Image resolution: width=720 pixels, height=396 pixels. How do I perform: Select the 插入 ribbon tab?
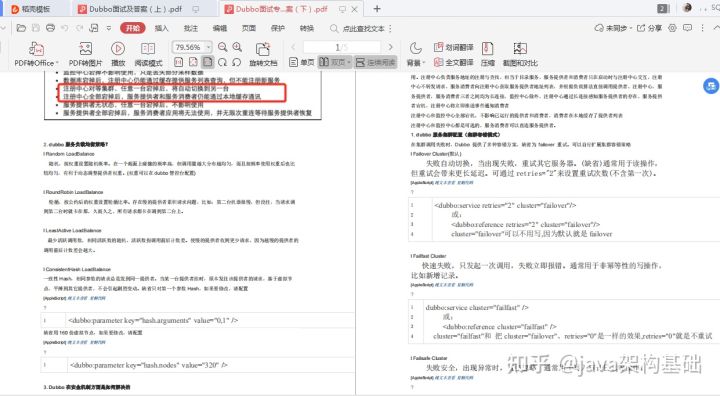click(x=161, y=28)
